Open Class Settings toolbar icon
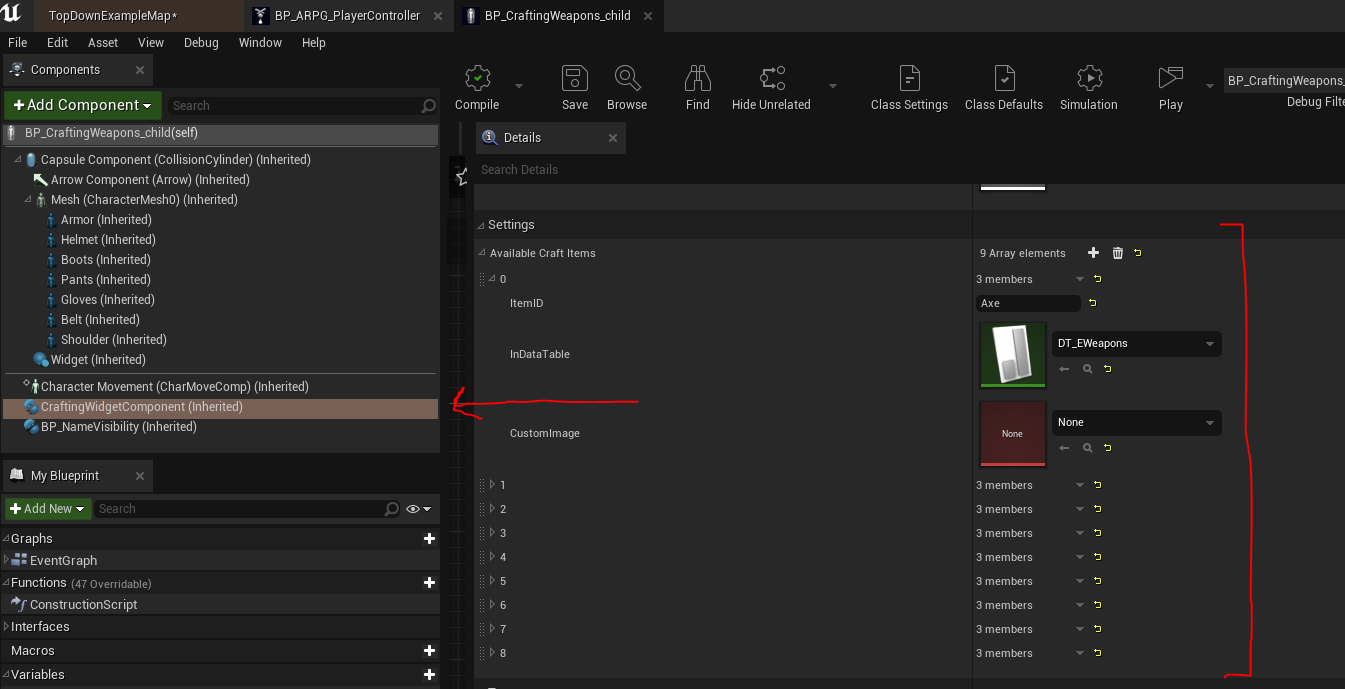This screenshot has width=1345, height=689. pos(909,79)
